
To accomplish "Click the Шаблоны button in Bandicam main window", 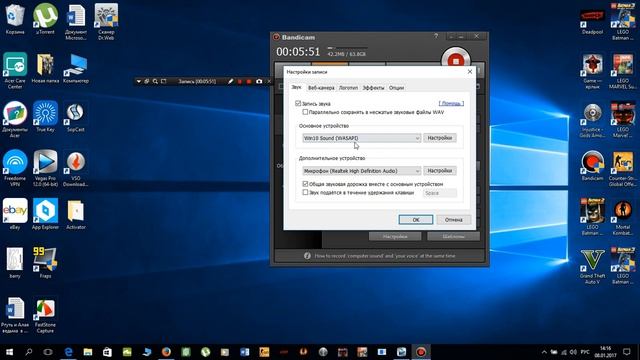I will [x=453, y=236].
